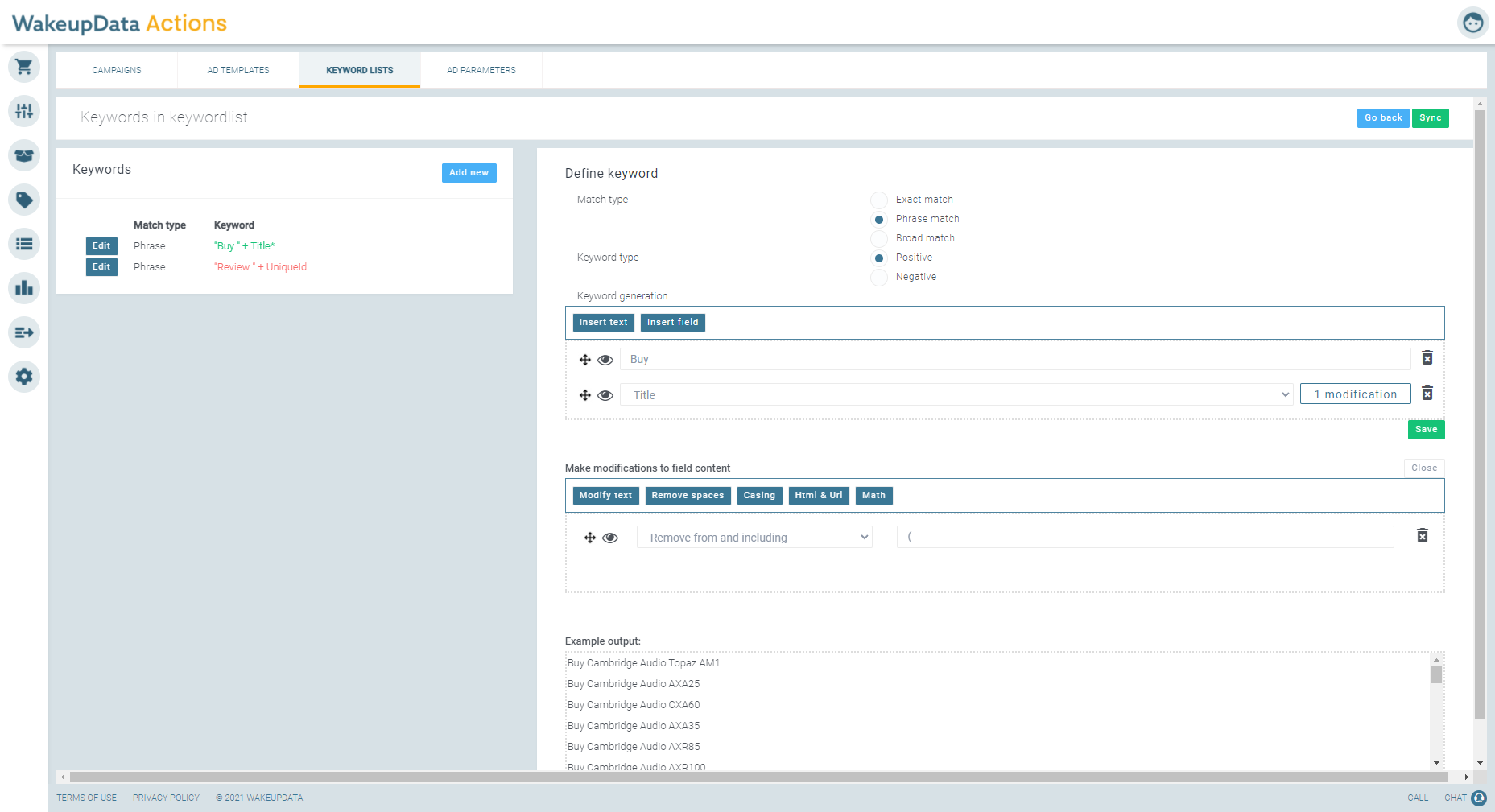The image size is (1495, 812).
Task: Click the Remove spaces button
Action: 688,496
